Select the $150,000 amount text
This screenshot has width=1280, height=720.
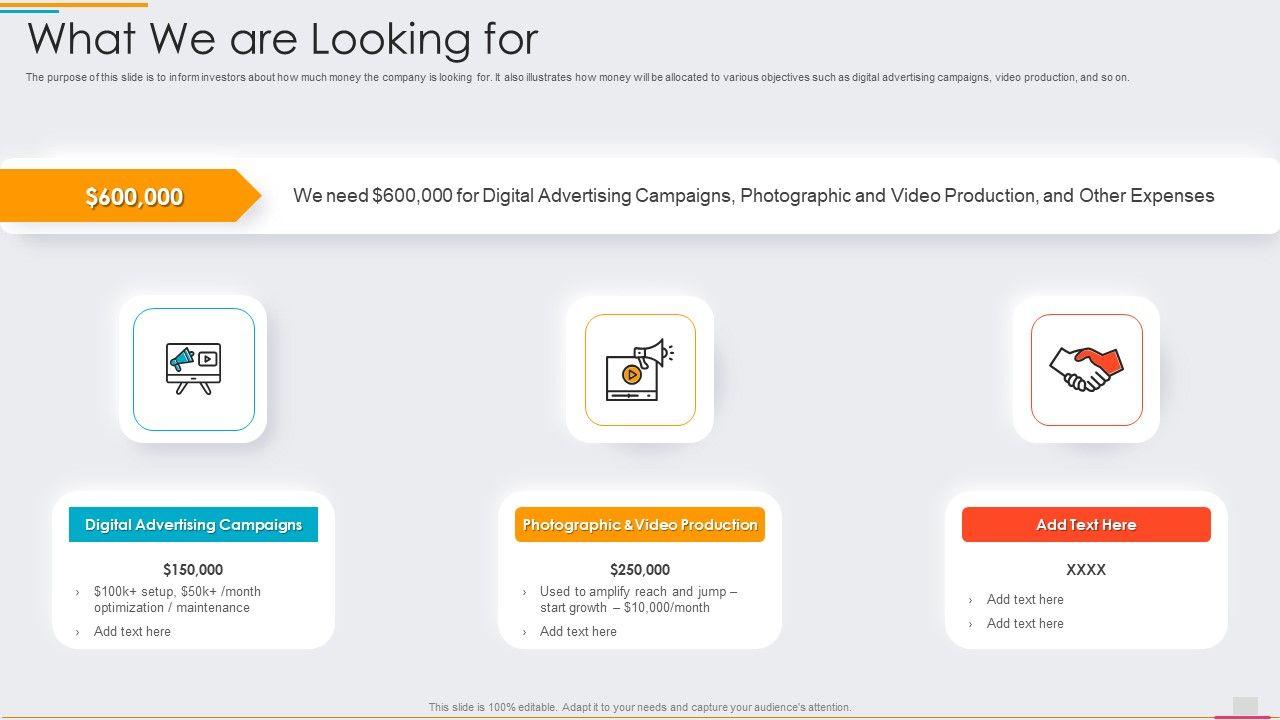coord(193,570)
